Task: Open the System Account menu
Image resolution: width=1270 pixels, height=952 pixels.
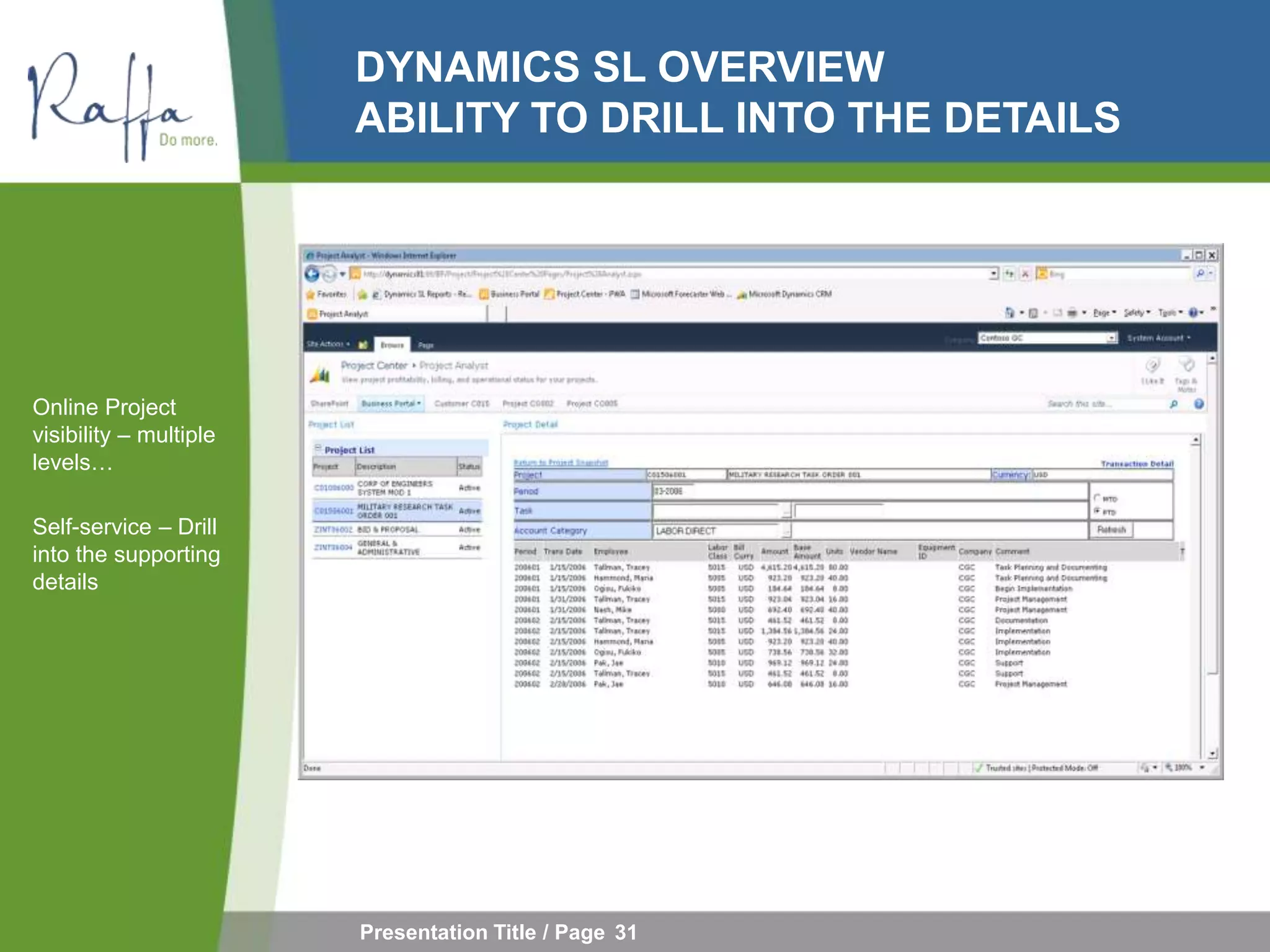Action: coord(1159,338)
